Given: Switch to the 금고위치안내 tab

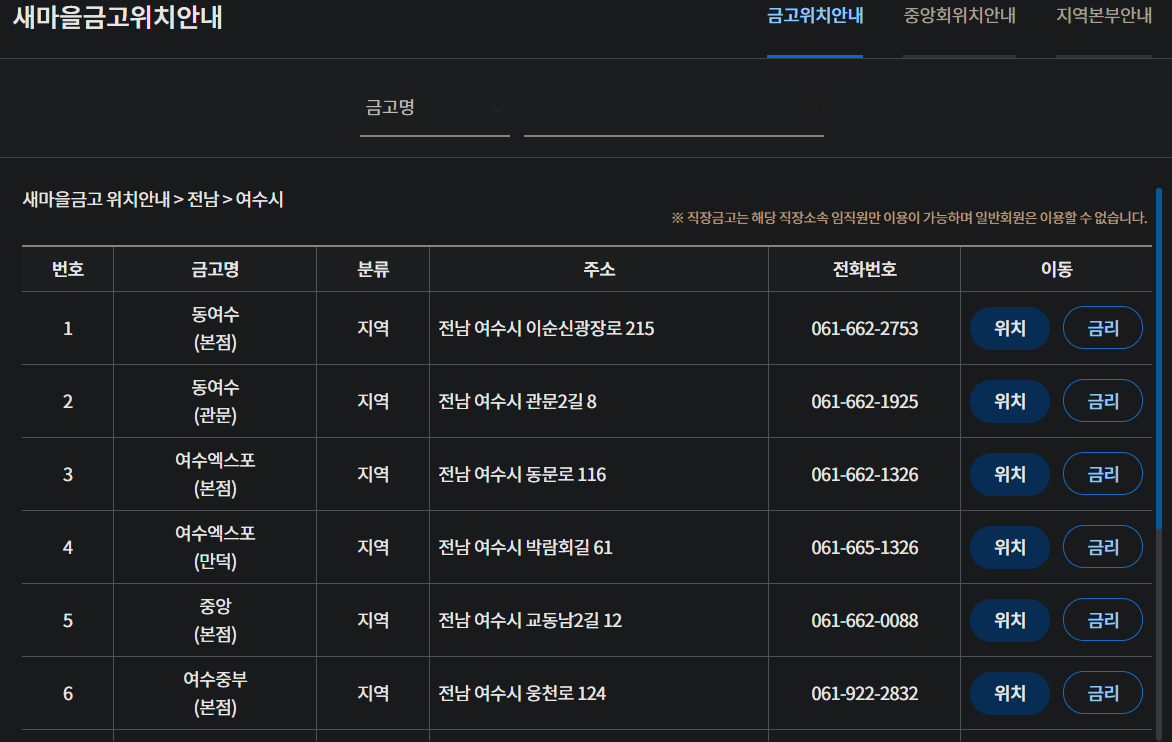Looking at the screenshot, I should coord(815,16).
